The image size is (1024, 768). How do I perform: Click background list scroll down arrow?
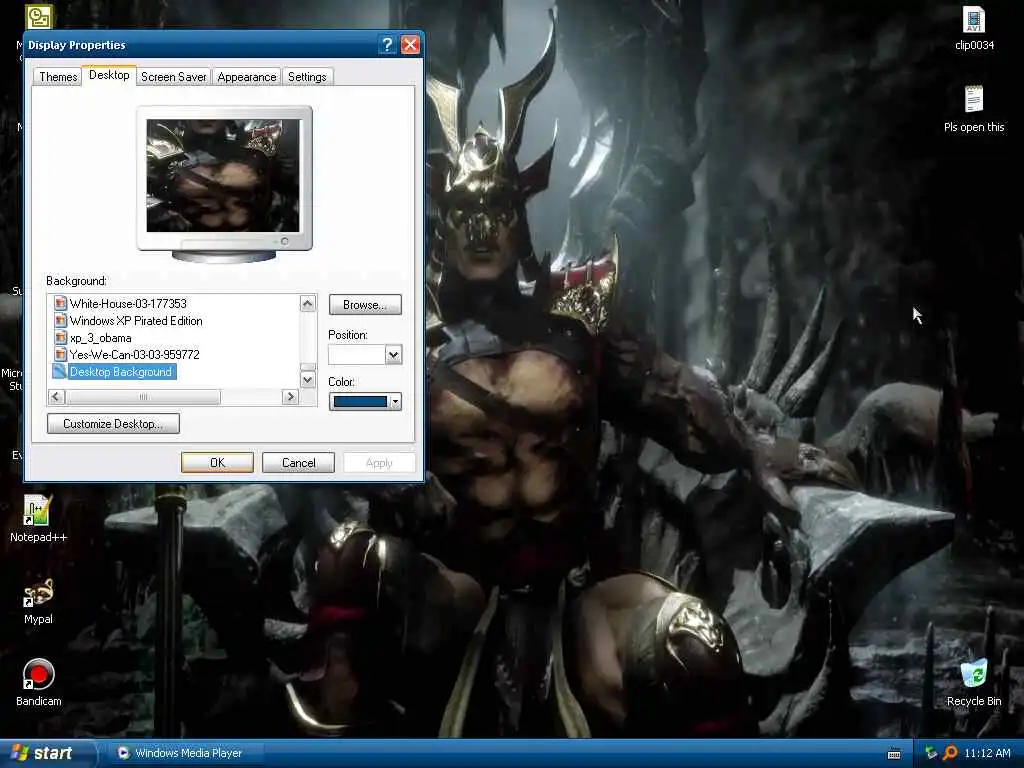308,379
